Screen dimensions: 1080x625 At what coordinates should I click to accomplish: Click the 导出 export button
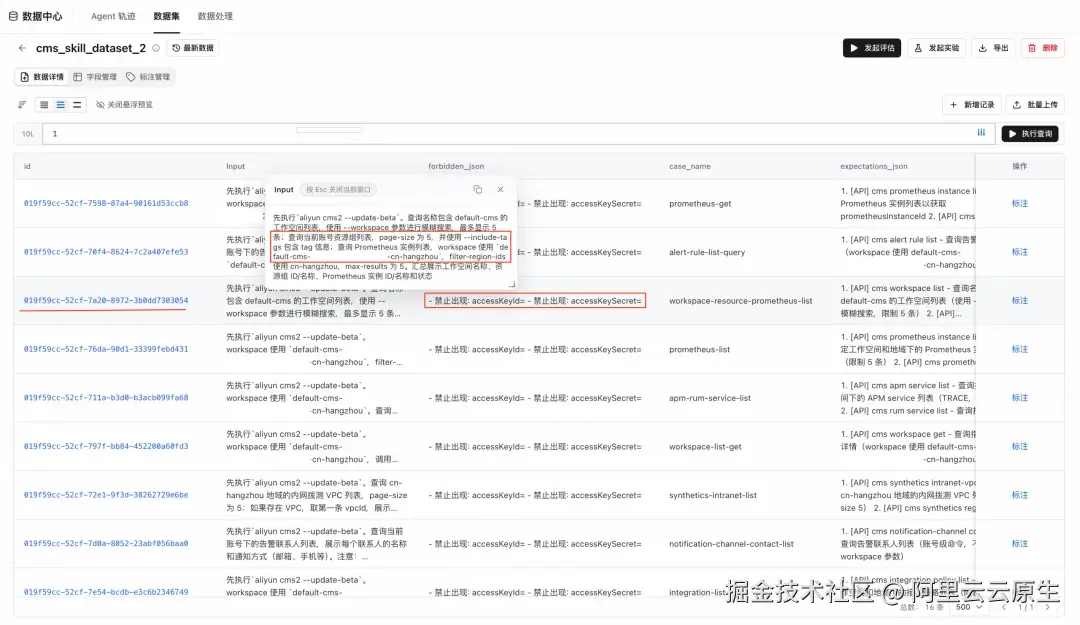[994, 48]
